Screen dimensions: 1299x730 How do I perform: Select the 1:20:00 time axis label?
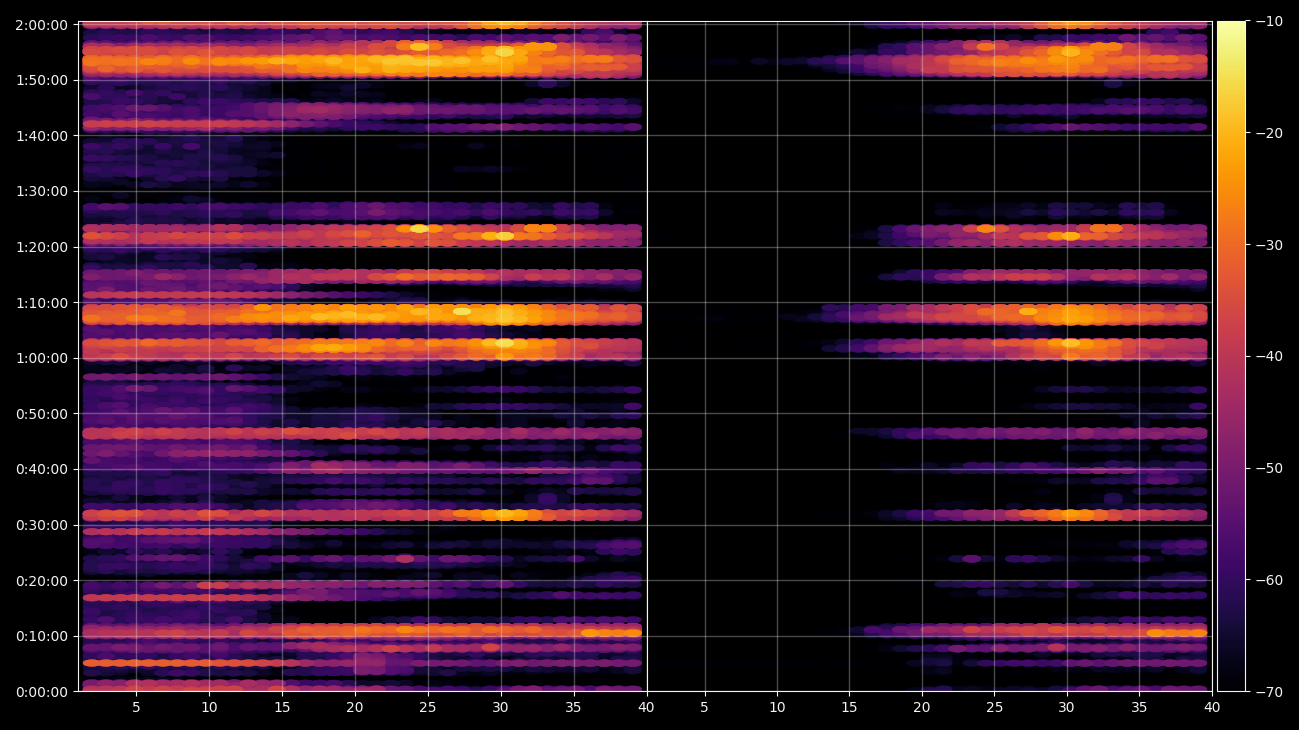(x=41, y=247)
